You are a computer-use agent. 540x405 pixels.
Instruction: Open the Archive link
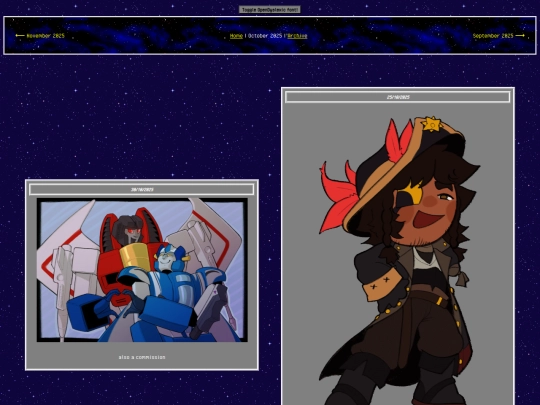tap(297, 36)
